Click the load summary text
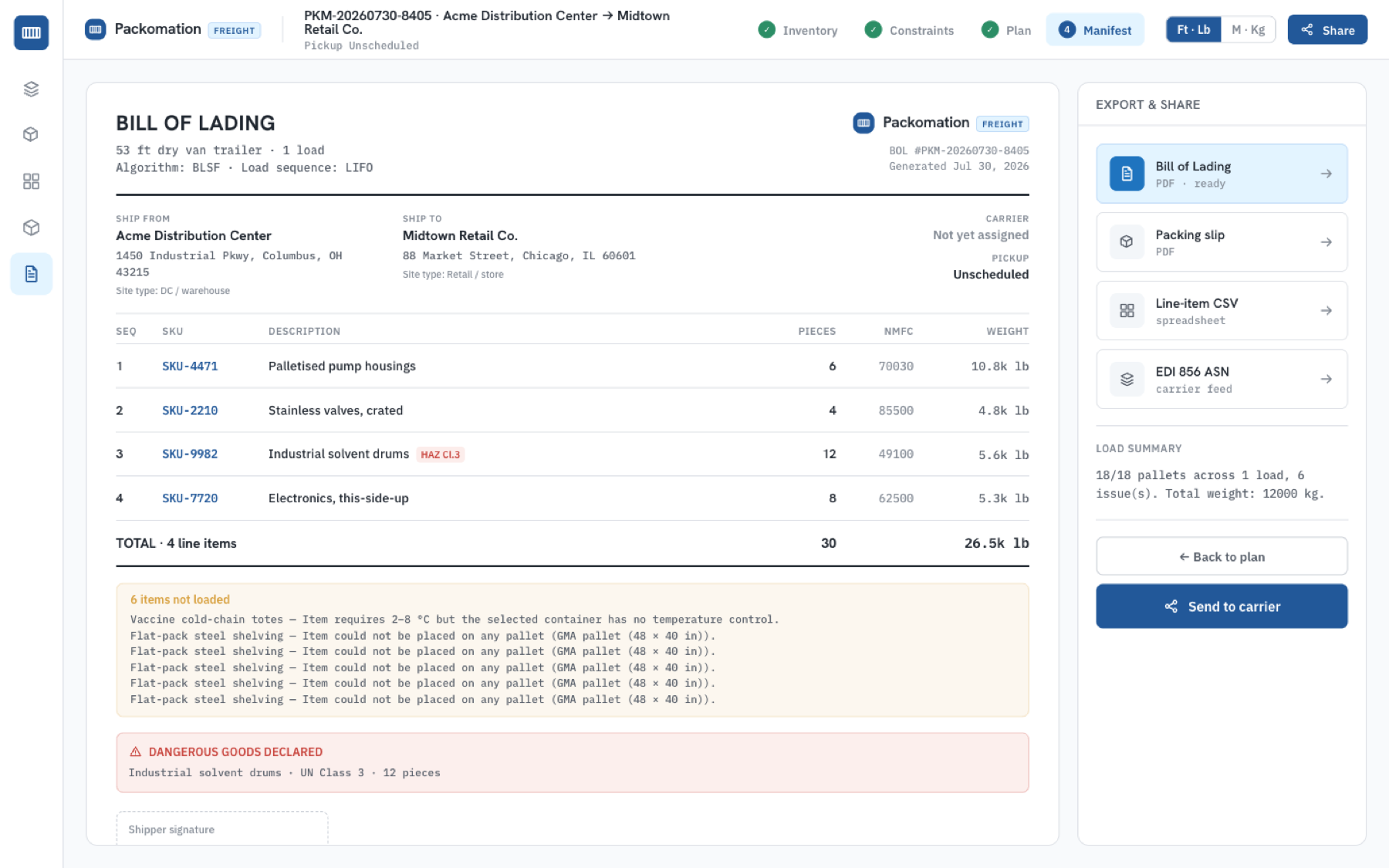 pyautogui.click(x=1210, y=485)
